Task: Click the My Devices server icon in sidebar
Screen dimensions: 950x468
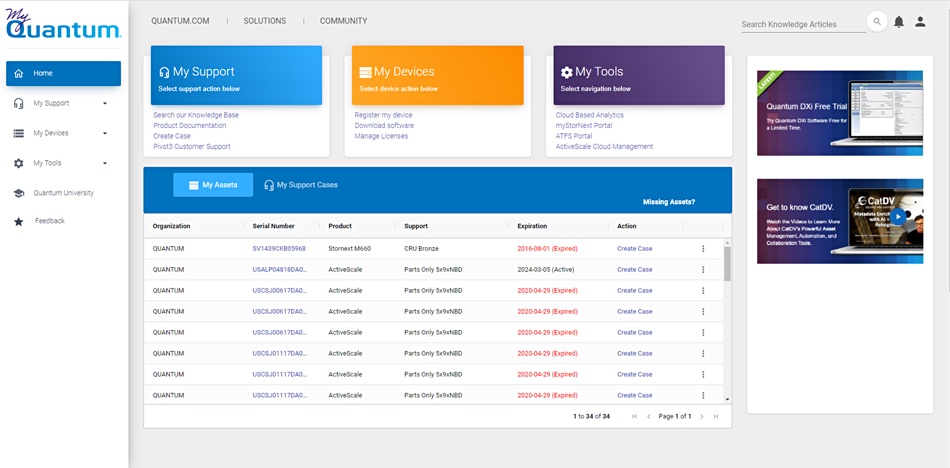Action: (19, 133)
